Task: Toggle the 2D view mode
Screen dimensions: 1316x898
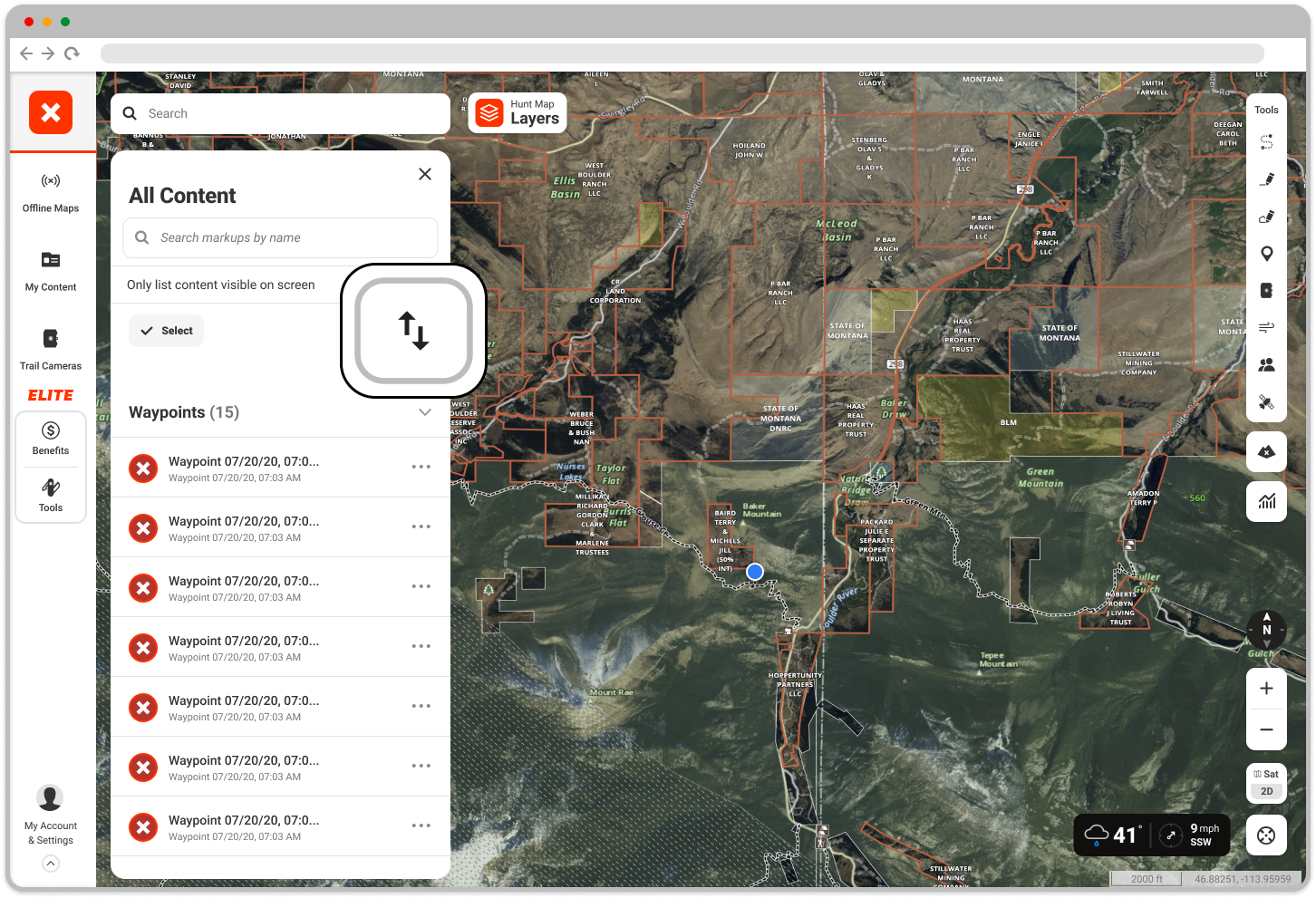Action: tap(1267, 791)
